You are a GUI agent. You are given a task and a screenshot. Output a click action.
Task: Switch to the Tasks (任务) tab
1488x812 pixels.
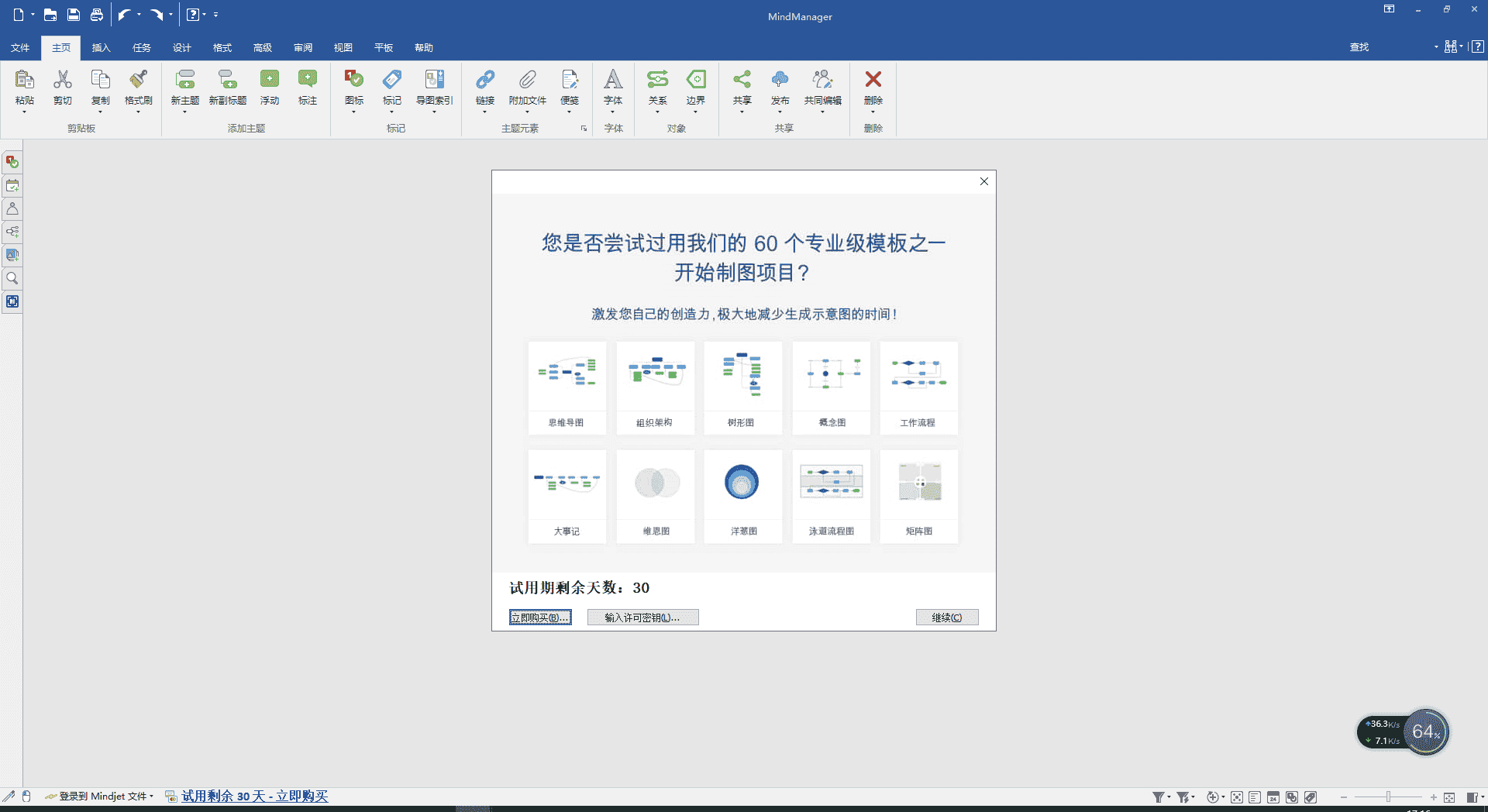(x=142, y=48)
